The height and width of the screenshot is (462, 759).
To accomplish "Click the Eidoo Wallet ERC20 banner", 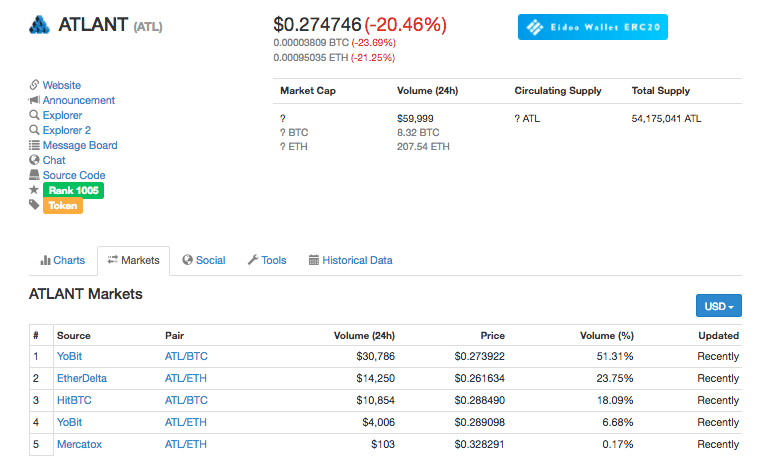I will [592, 27].
